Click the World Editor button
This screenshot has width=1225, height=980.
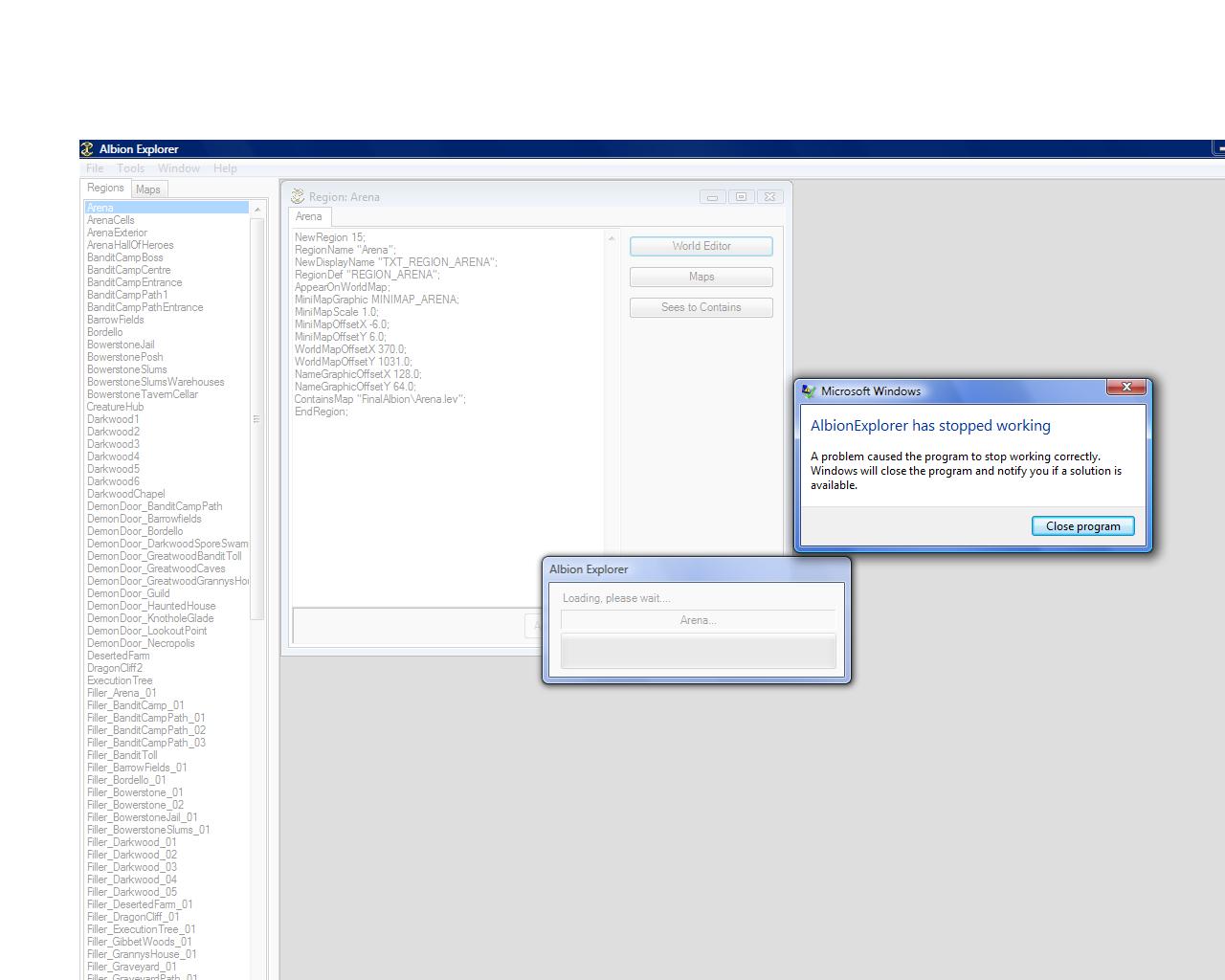702,246
